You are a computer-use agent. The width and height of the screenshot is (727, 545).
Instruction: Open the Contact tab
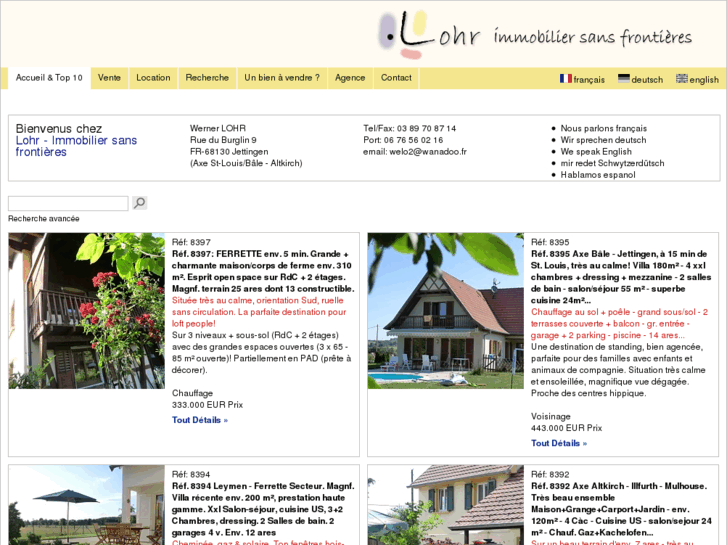[396, 78]
